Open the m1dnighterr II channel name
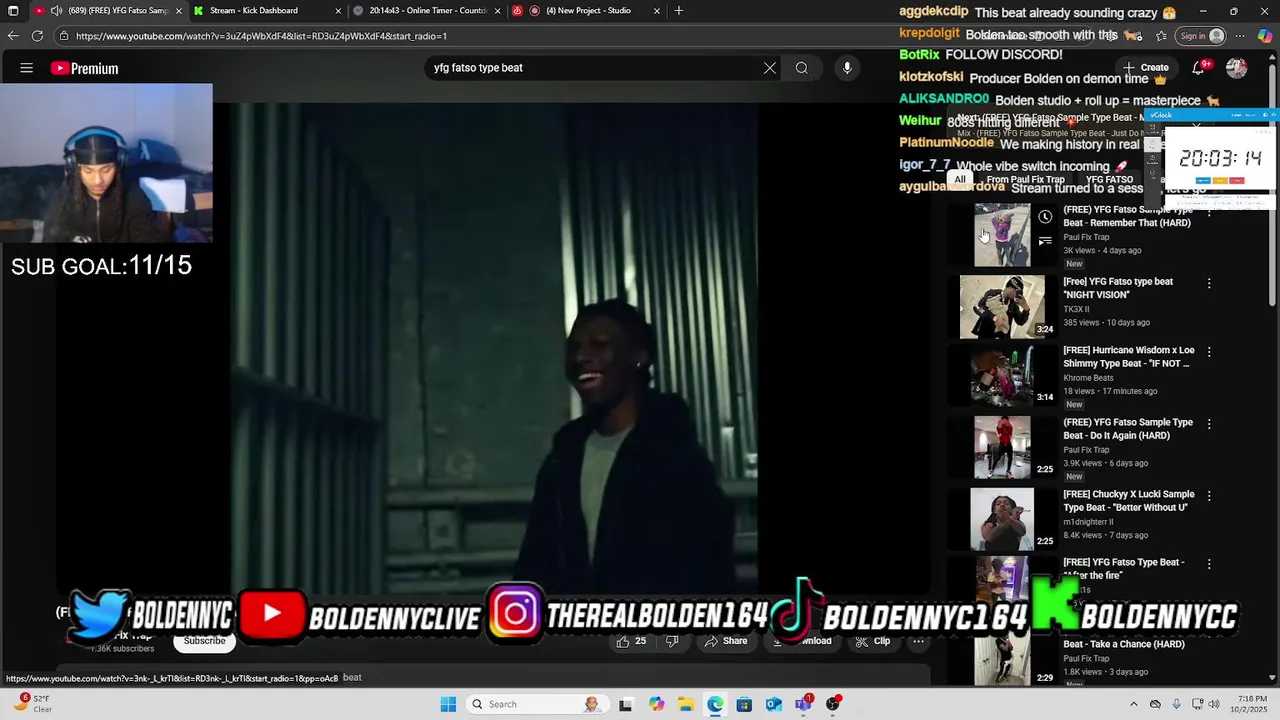Image resolution: width=1280 pixels, height=720 pixels. click(x=1088, y=522)
